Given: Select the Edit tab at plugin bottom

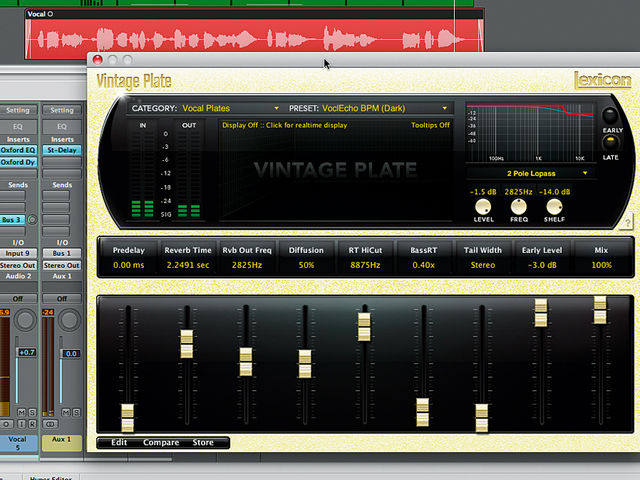Looking at the screenshot, I should point(119,442).
